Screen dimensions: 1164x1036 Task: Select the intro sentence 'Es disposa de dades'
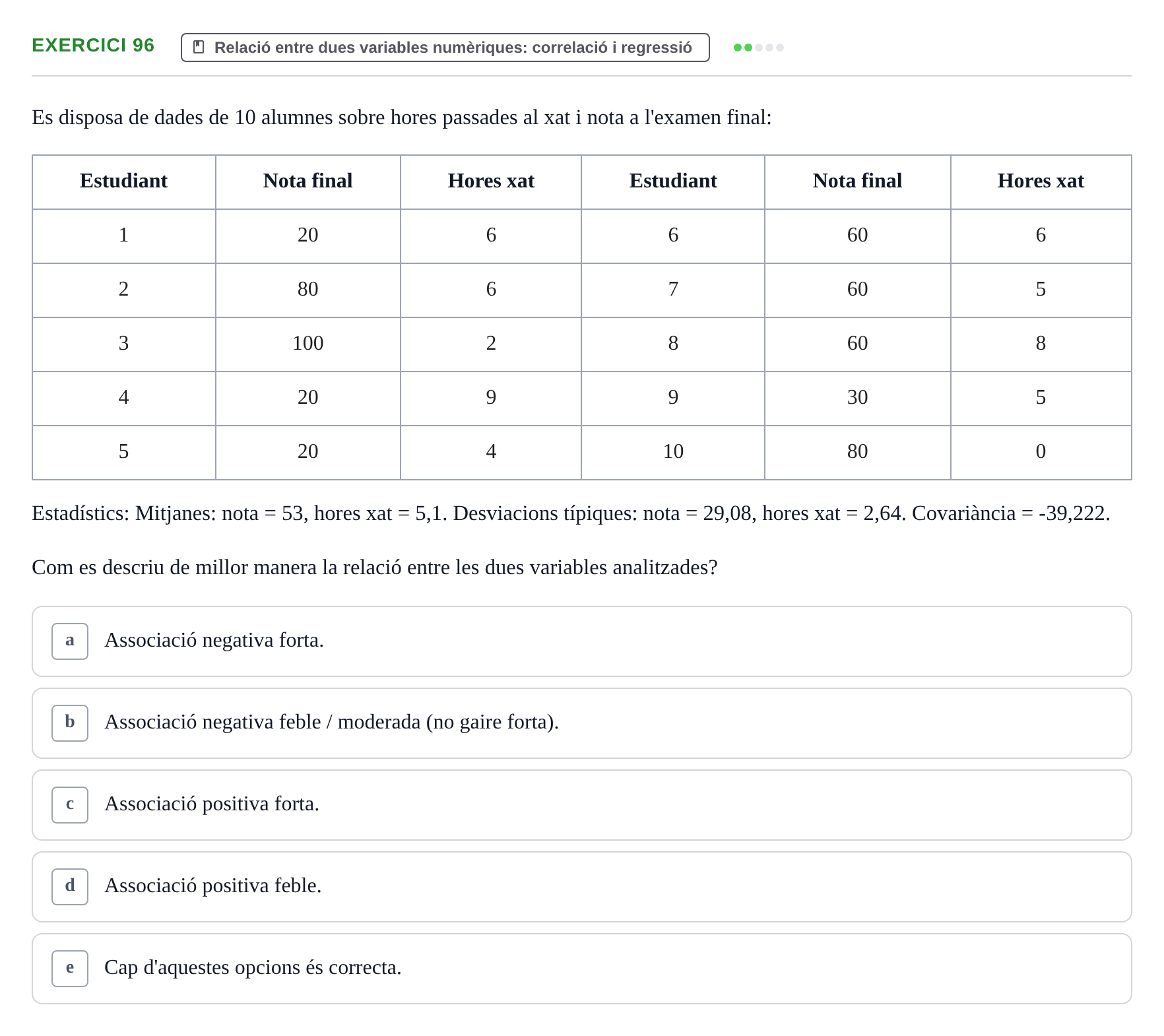[x=401, y=117]
